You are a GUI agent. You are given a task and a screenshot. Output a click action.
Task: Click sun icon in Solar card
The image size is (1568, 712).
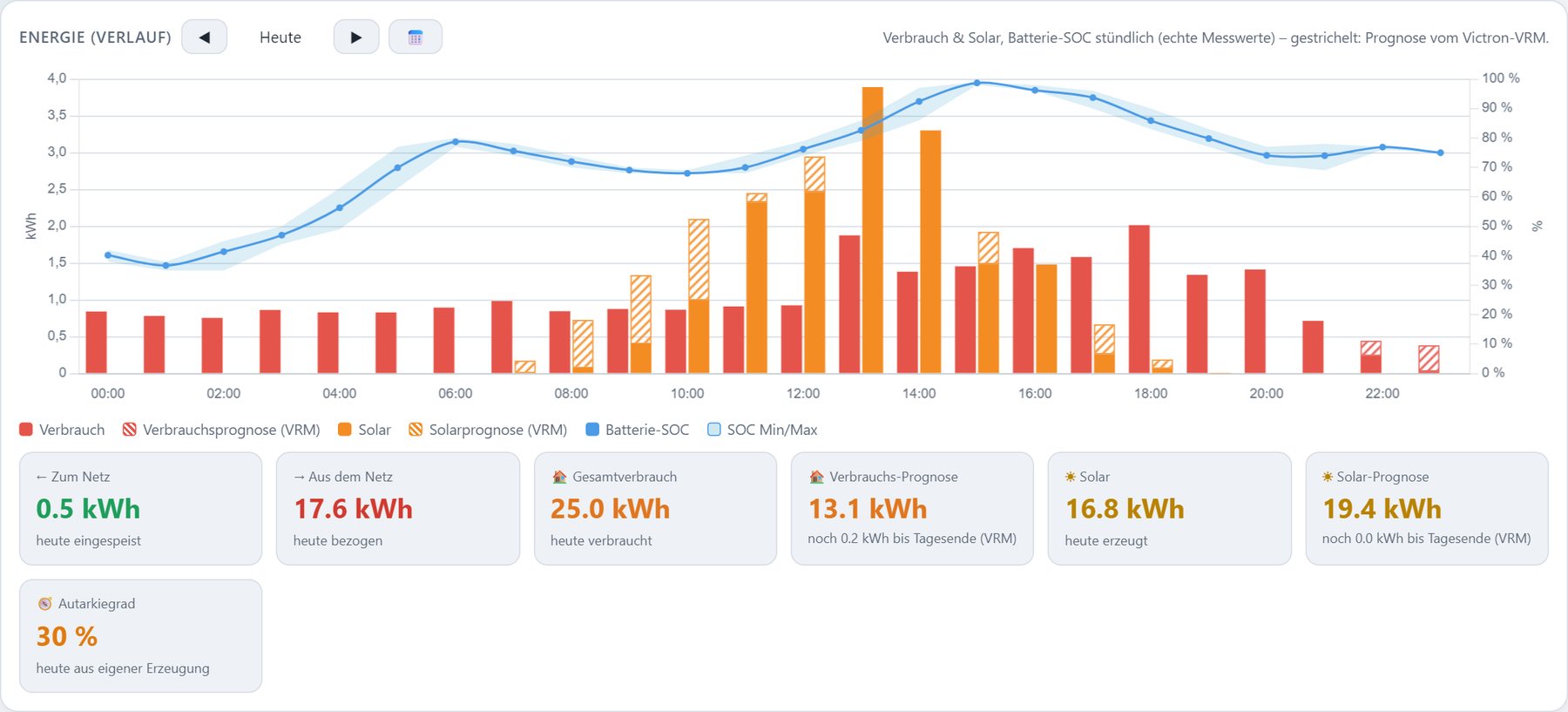pyautogui.click(x=1071, y=477)
